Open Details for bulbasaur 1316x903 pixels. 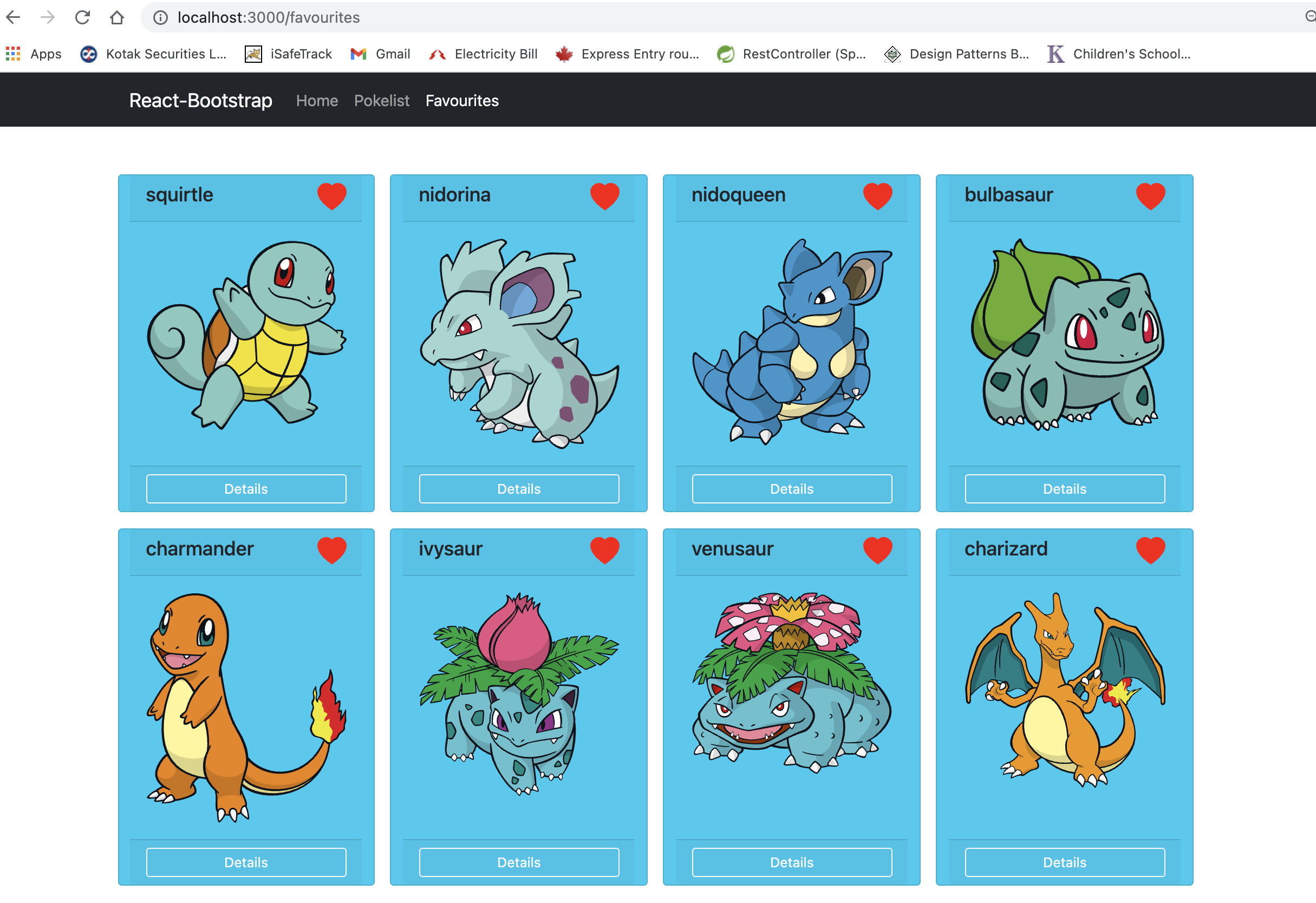pyautogui.click(x=1064, y=488)
